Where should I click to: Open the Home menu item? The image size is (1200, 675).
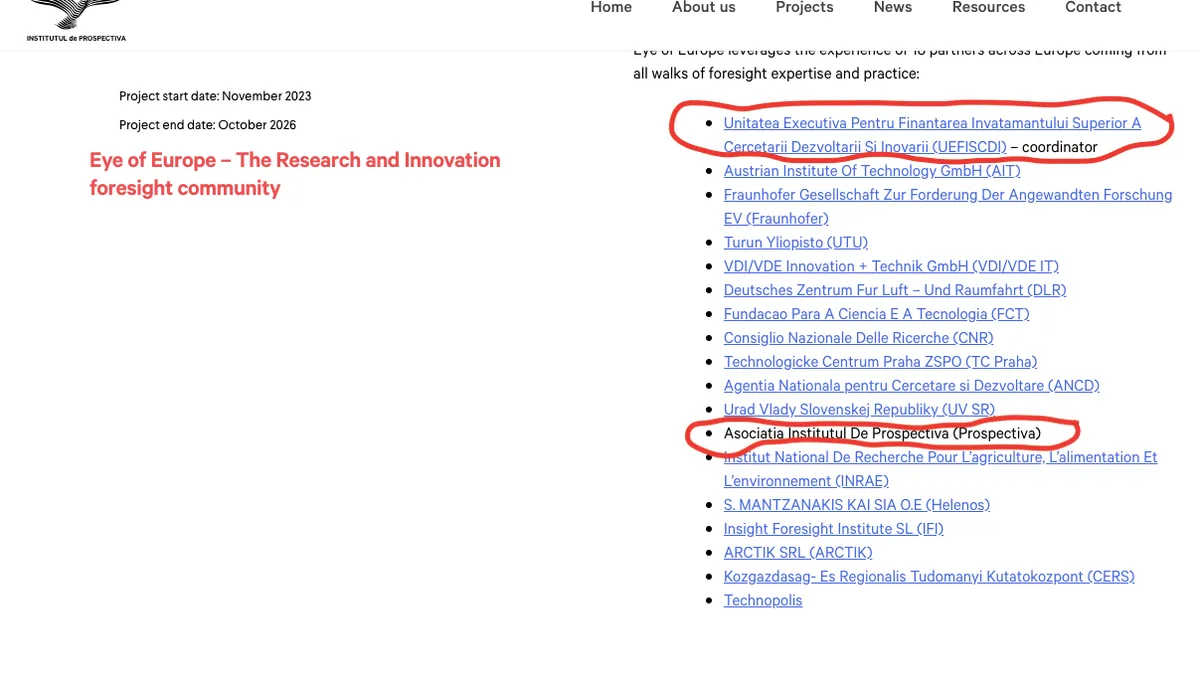click(x=611, y=8)
